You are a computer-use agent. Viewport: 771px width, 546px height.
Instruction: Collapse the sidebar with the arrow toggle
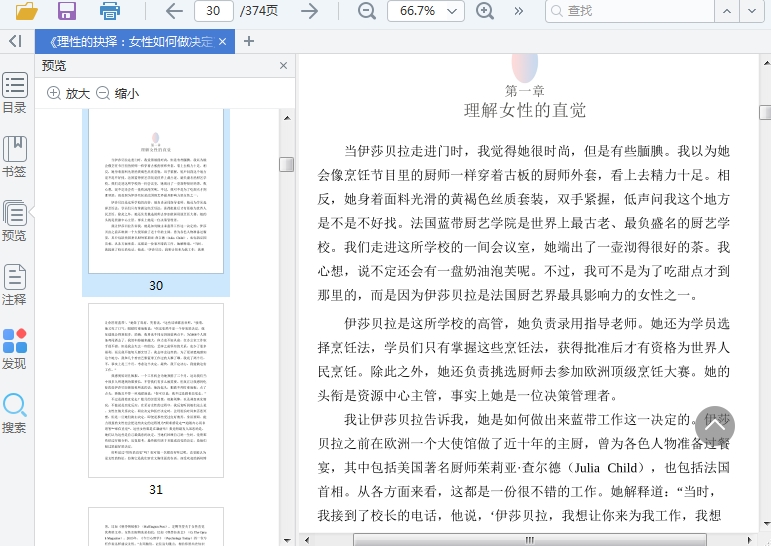coord(14,41)
